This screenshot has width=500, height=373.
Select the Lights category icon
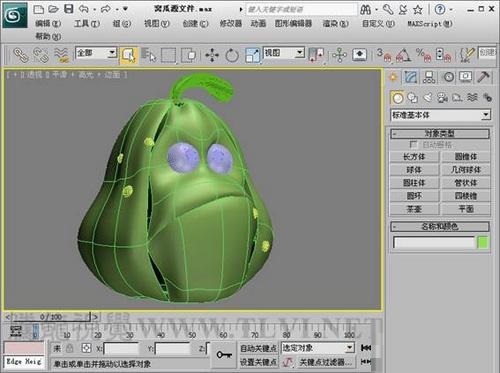click(x=428, y=98)
